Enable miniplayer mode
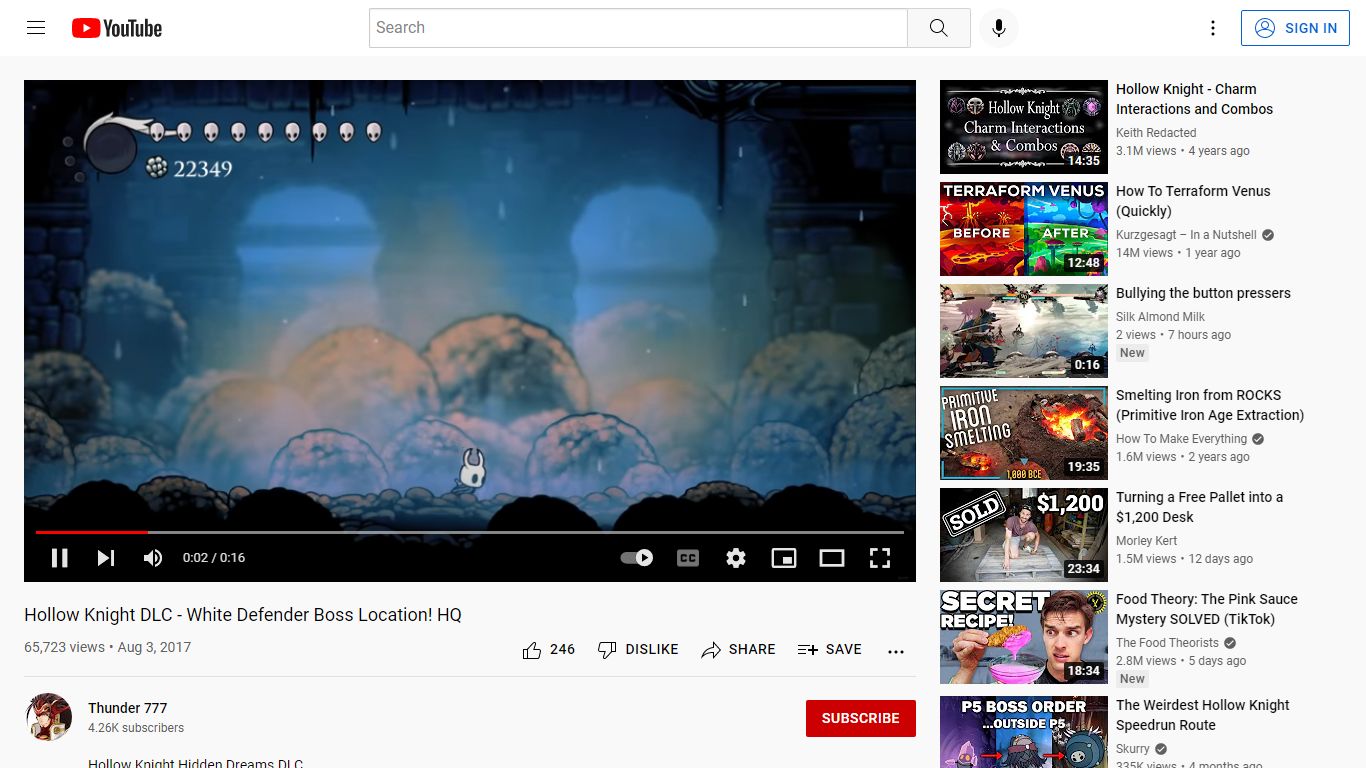1366x768 pixels. (x=784, y=558)
